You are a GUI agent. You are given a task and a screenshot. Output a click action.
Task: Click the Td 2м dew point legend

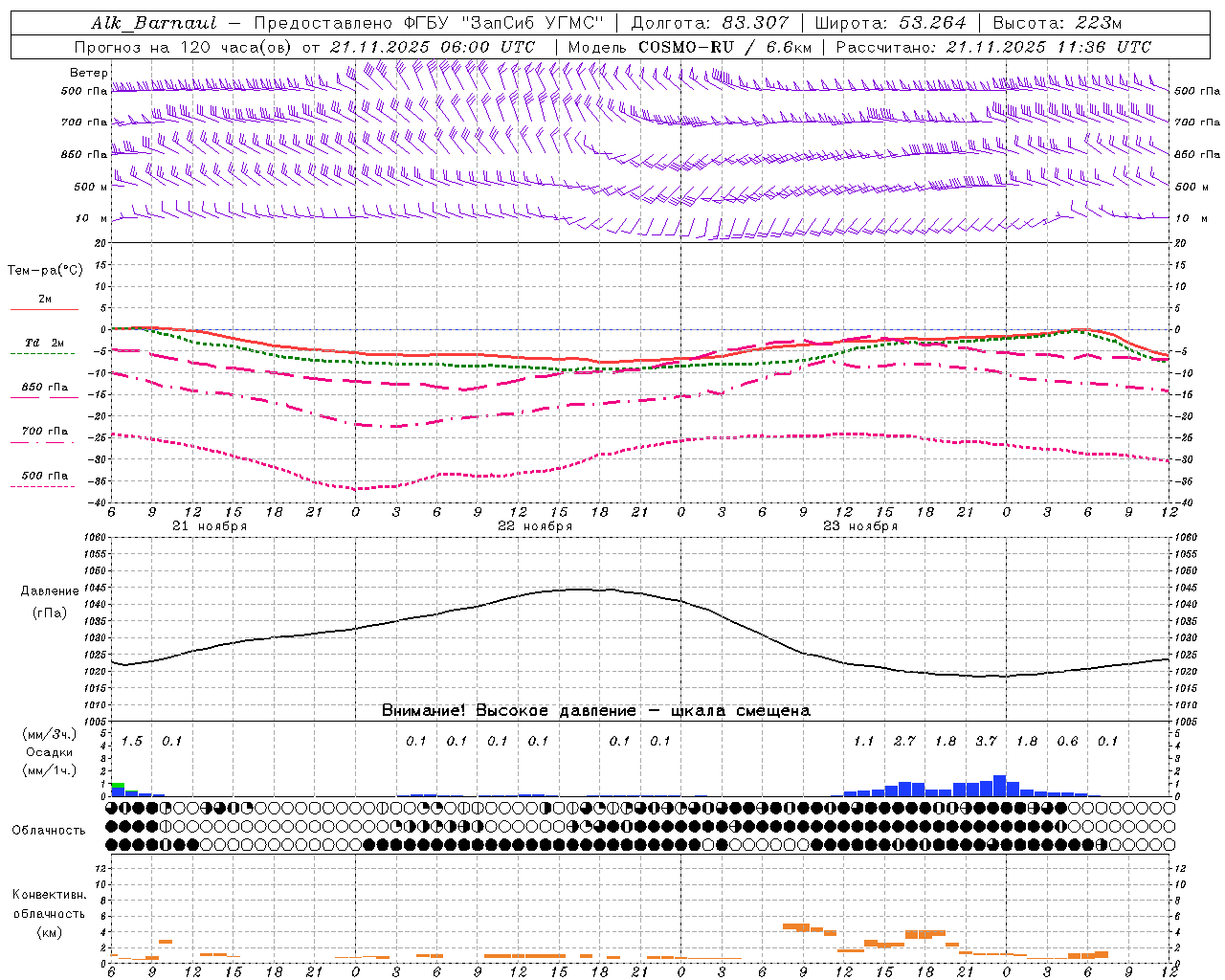tap(45, 343)
